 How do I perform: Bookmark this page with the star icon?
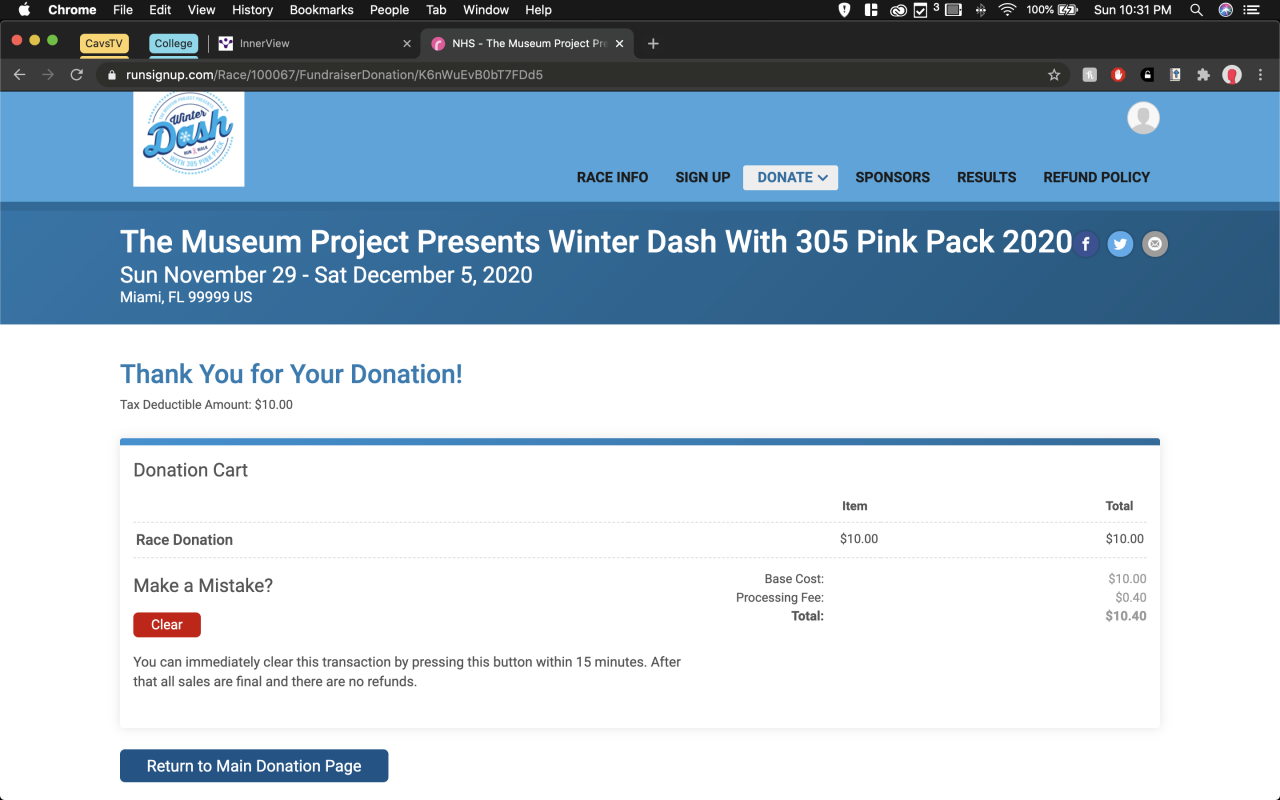(x=1053, y=75)
